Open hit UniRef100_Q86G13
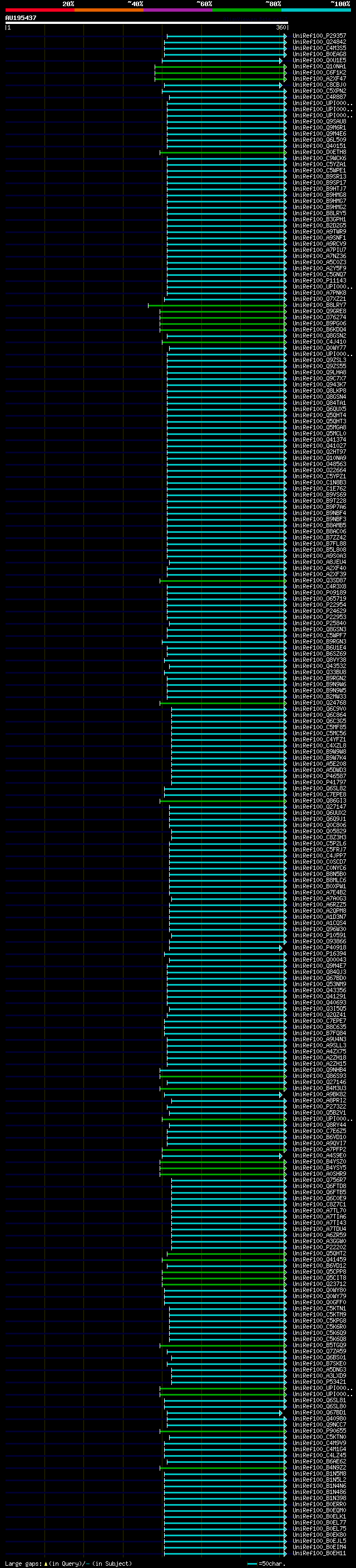Screen dimensions: 356x1568 click(319, 800)
